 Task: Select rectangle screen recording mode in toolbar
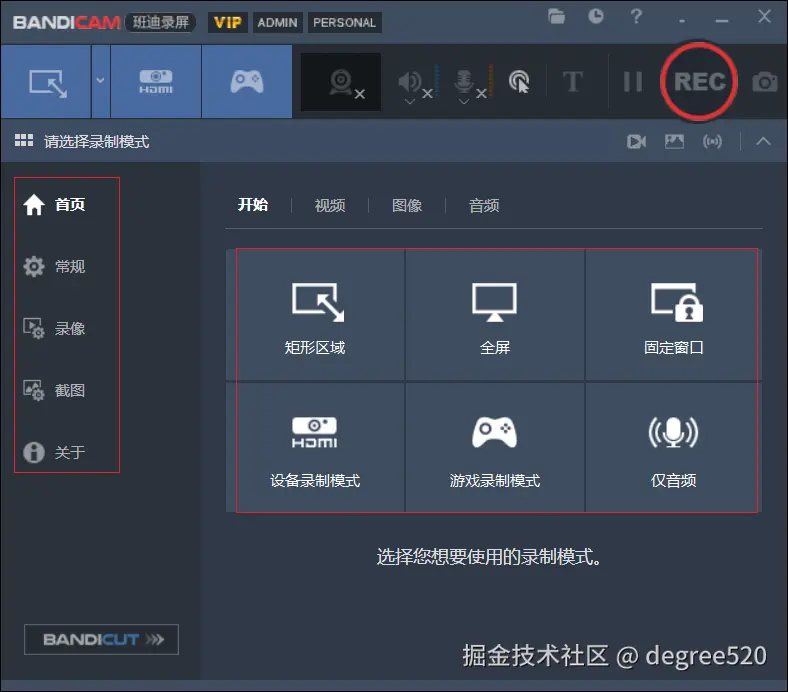point(46,82)
